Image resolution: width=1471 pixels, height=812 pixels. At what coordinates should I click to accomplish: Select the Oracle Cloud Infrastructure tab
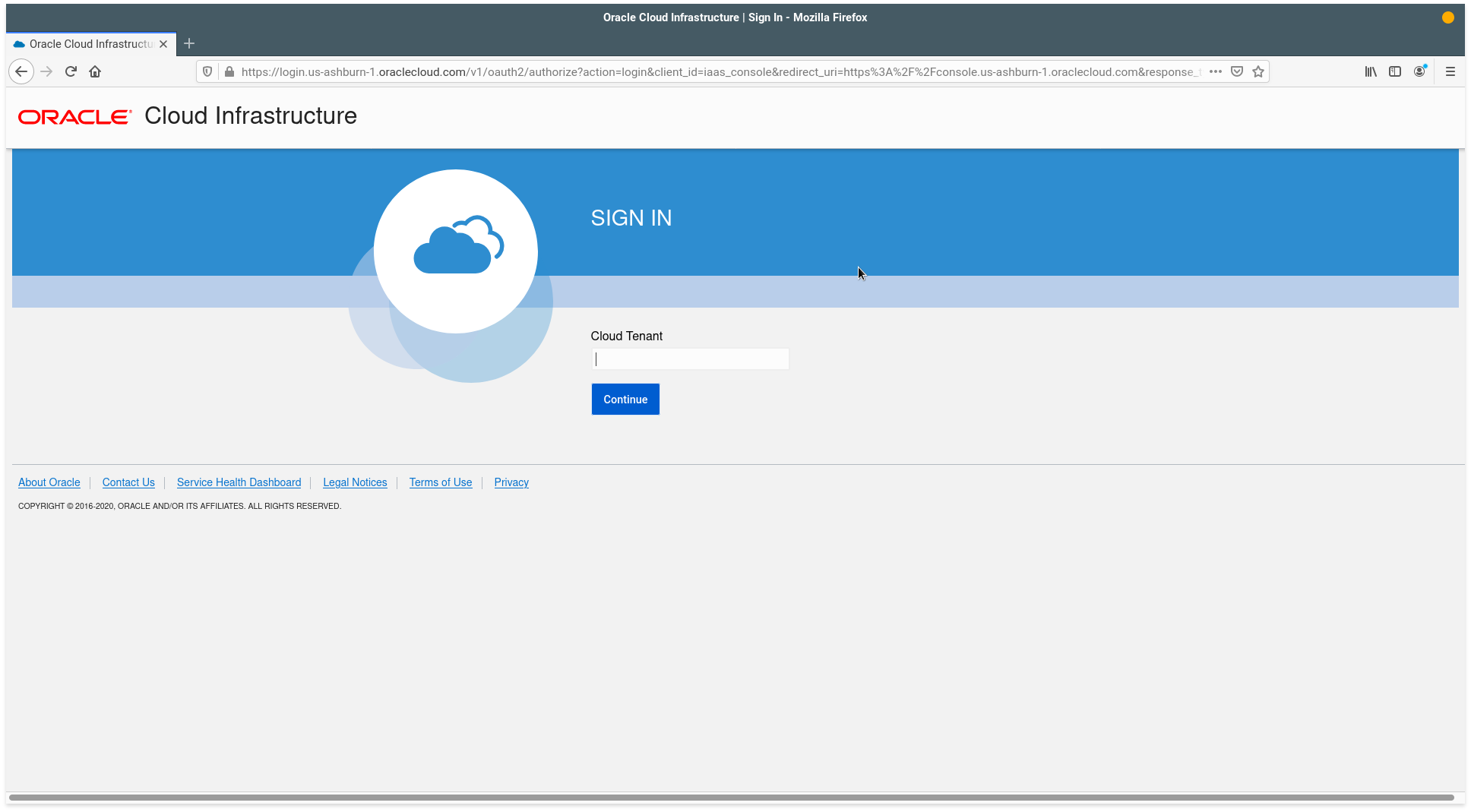[x=91, y=44]
